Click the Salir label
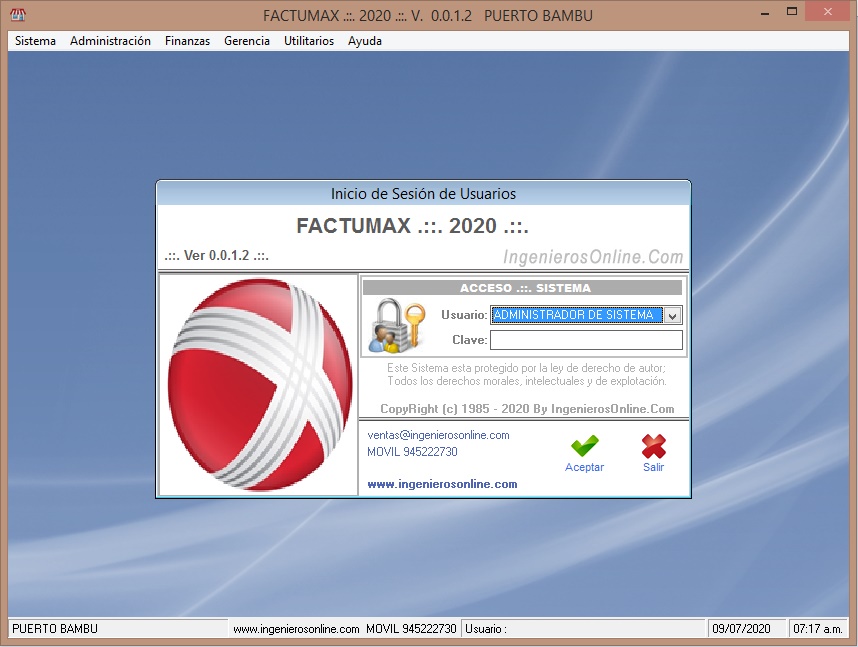This screenshot has width=858, height=647. pos(653,467)
